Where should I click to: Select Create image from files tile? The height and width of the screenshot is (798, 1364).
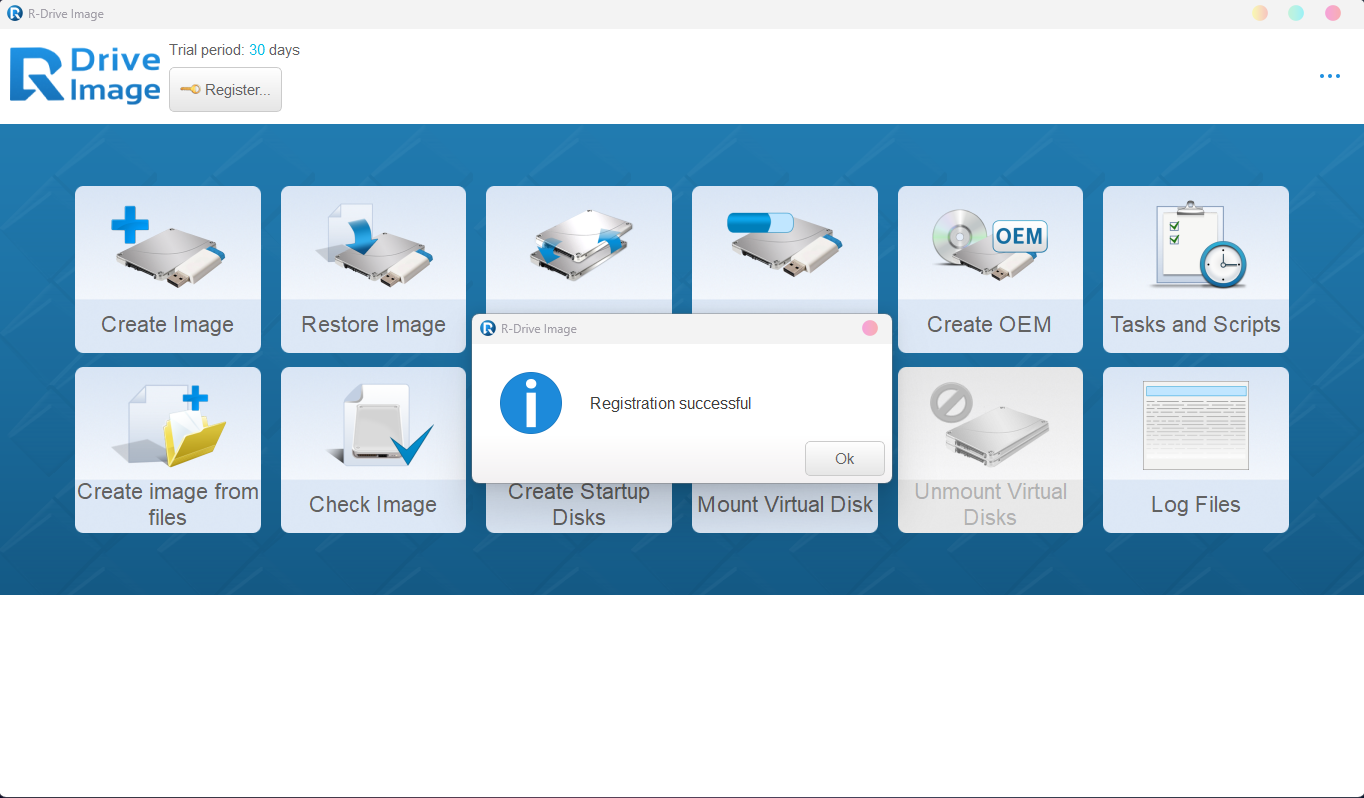[x=168, y=450]
